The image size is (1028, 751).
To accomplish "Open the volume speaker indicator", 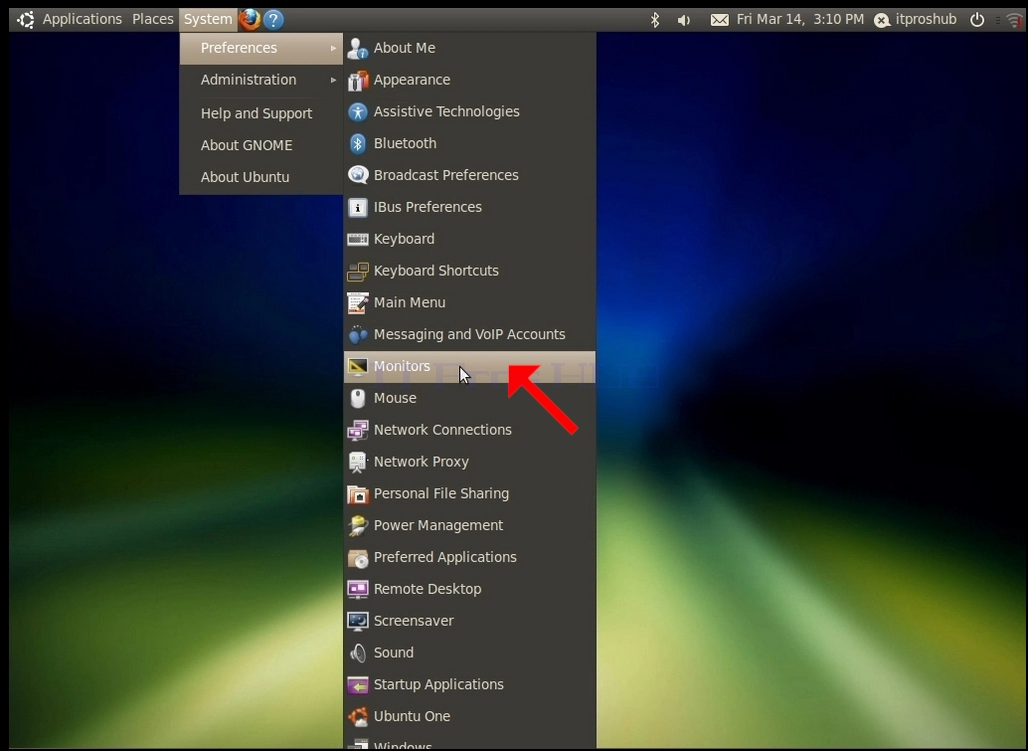I will (x=684, y=20).
